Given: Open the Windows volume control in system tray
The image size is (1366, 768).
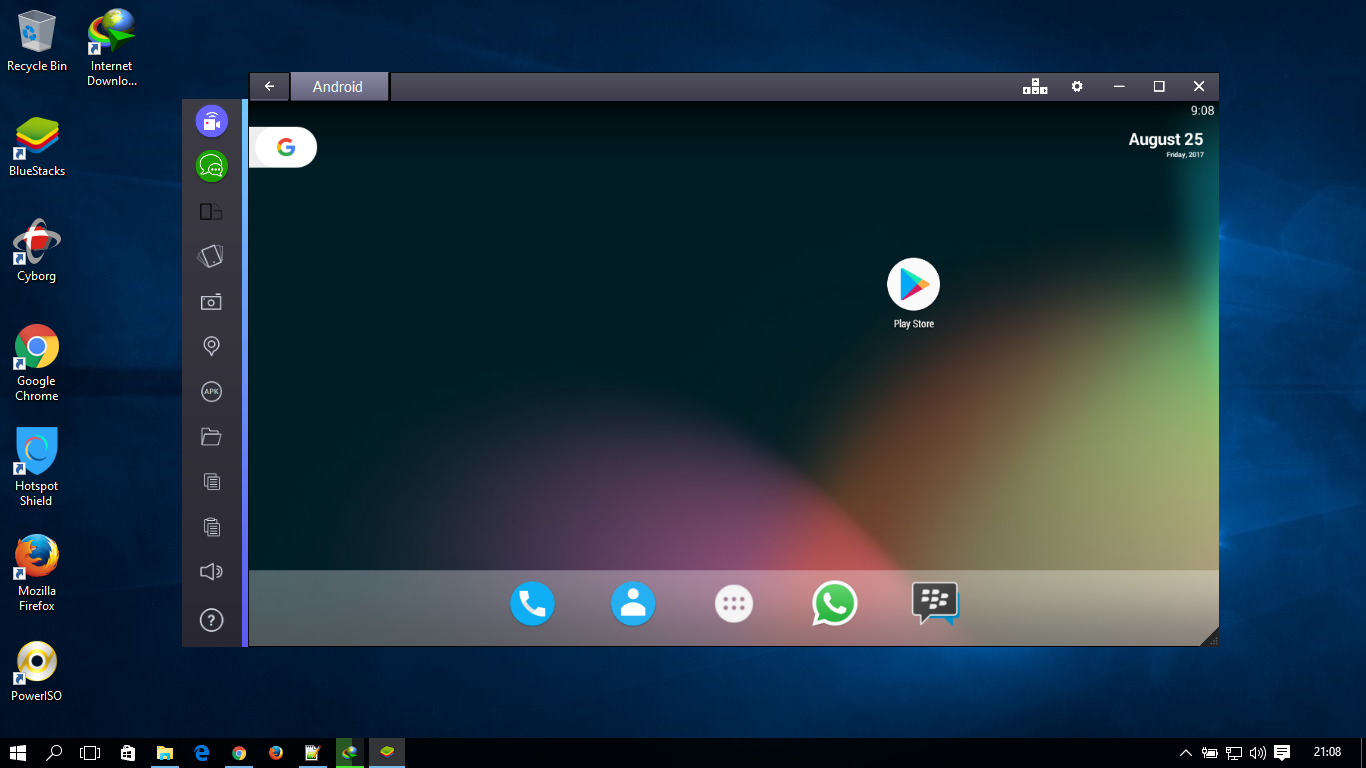Looking at the screenshot, I should [x=1257, y=753].
